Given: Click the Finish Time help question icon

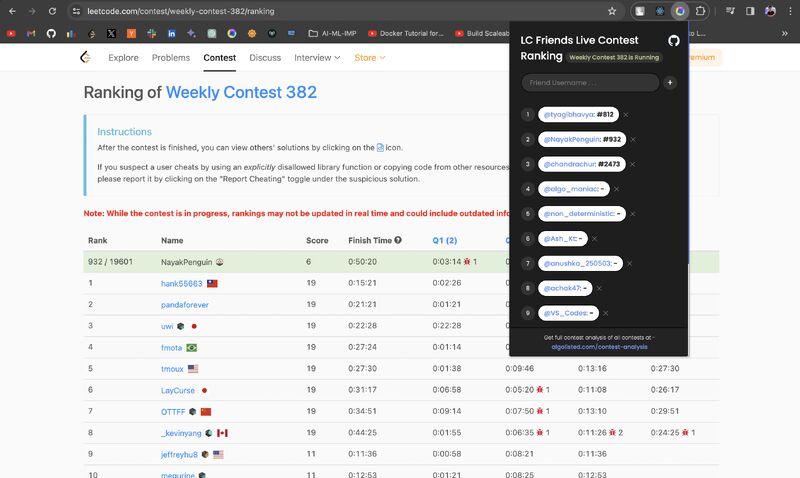Looking at the screenshot, I should [398, 240].
